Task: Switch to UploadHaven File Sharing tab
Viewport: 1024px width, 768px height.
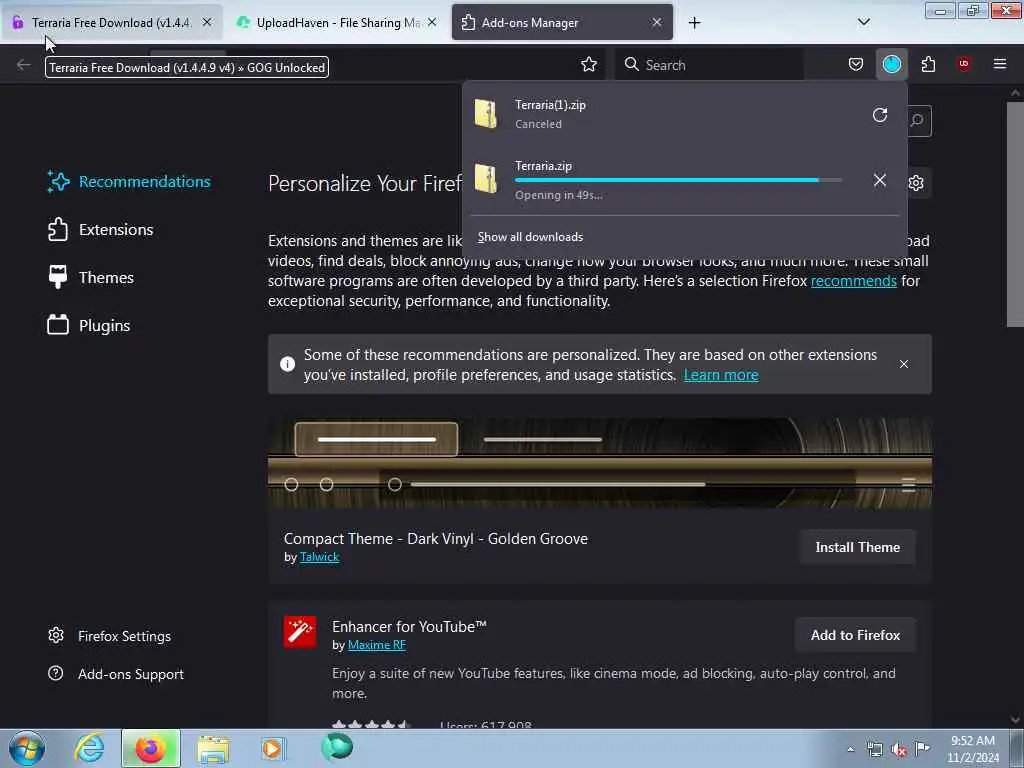Action: click(336, 22)
